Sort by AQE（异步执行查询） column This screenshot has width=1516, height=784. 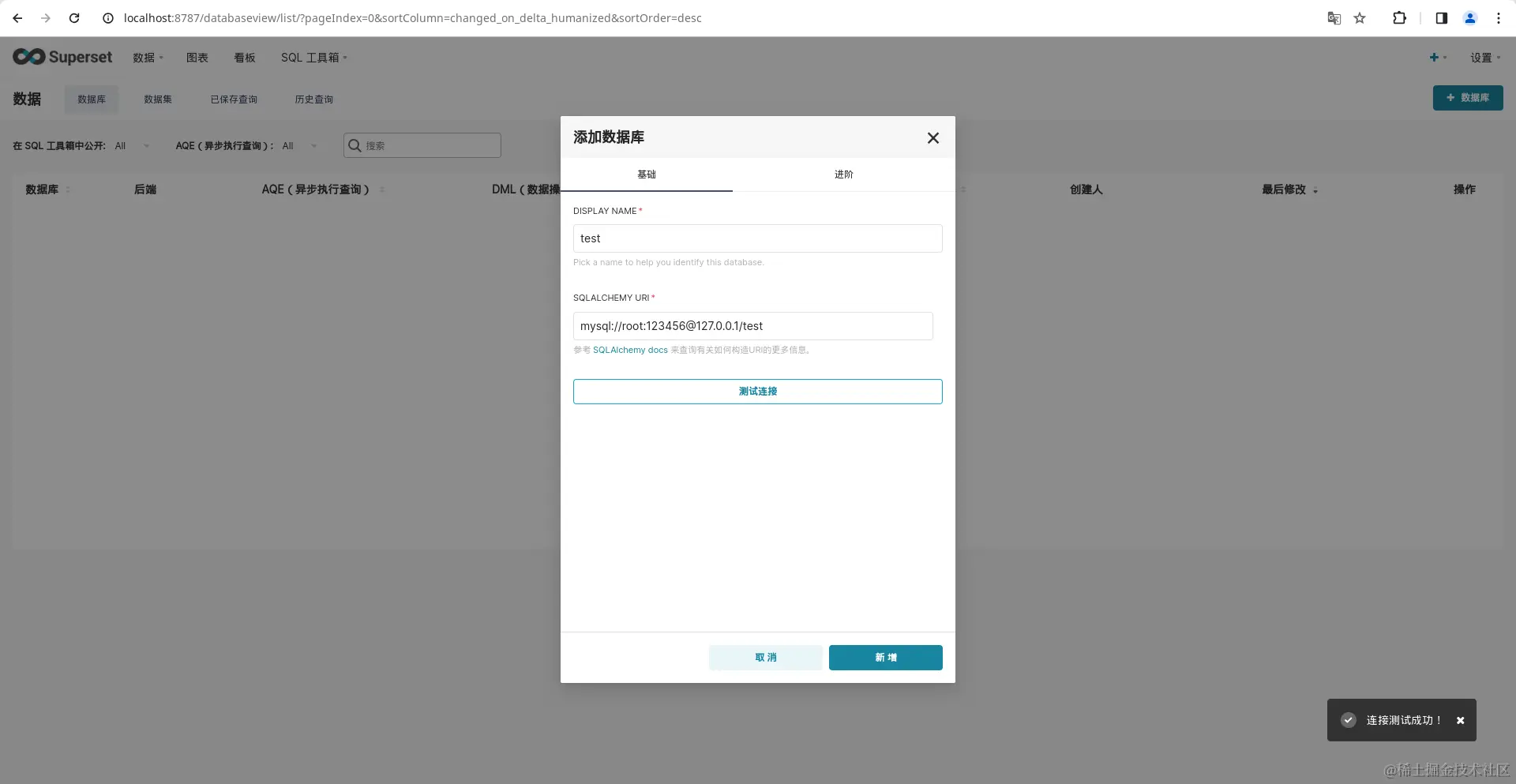[x=323, y=189]
